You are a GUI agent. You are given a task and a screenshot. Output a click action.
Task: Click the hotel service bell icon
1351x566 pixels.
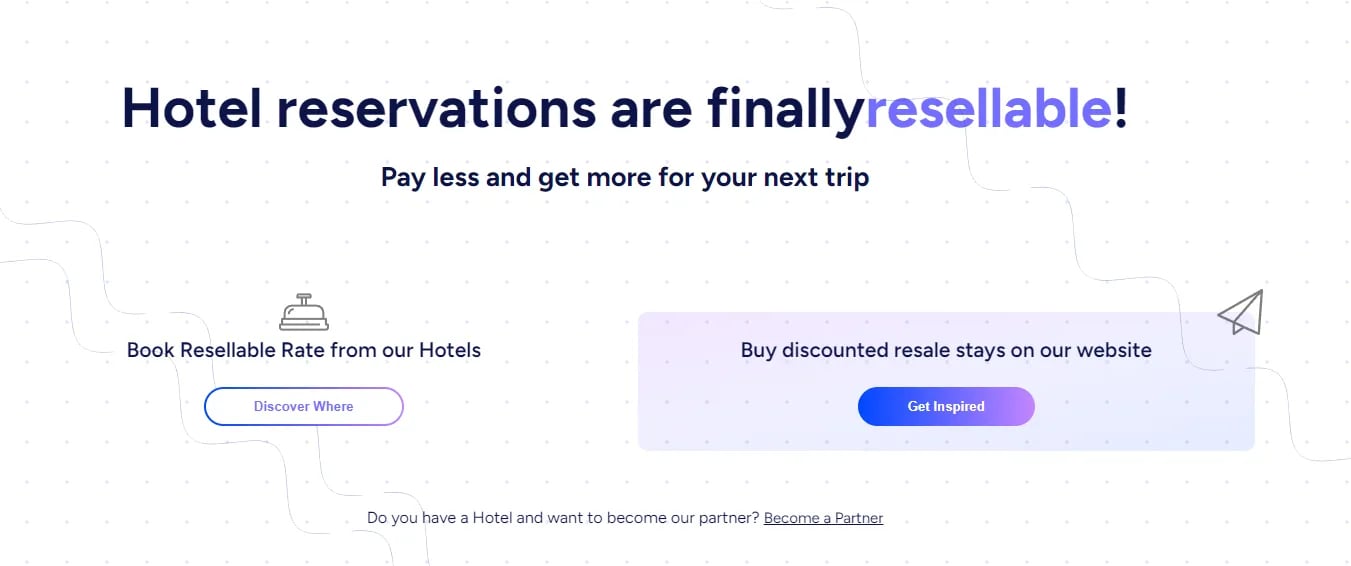304,313
